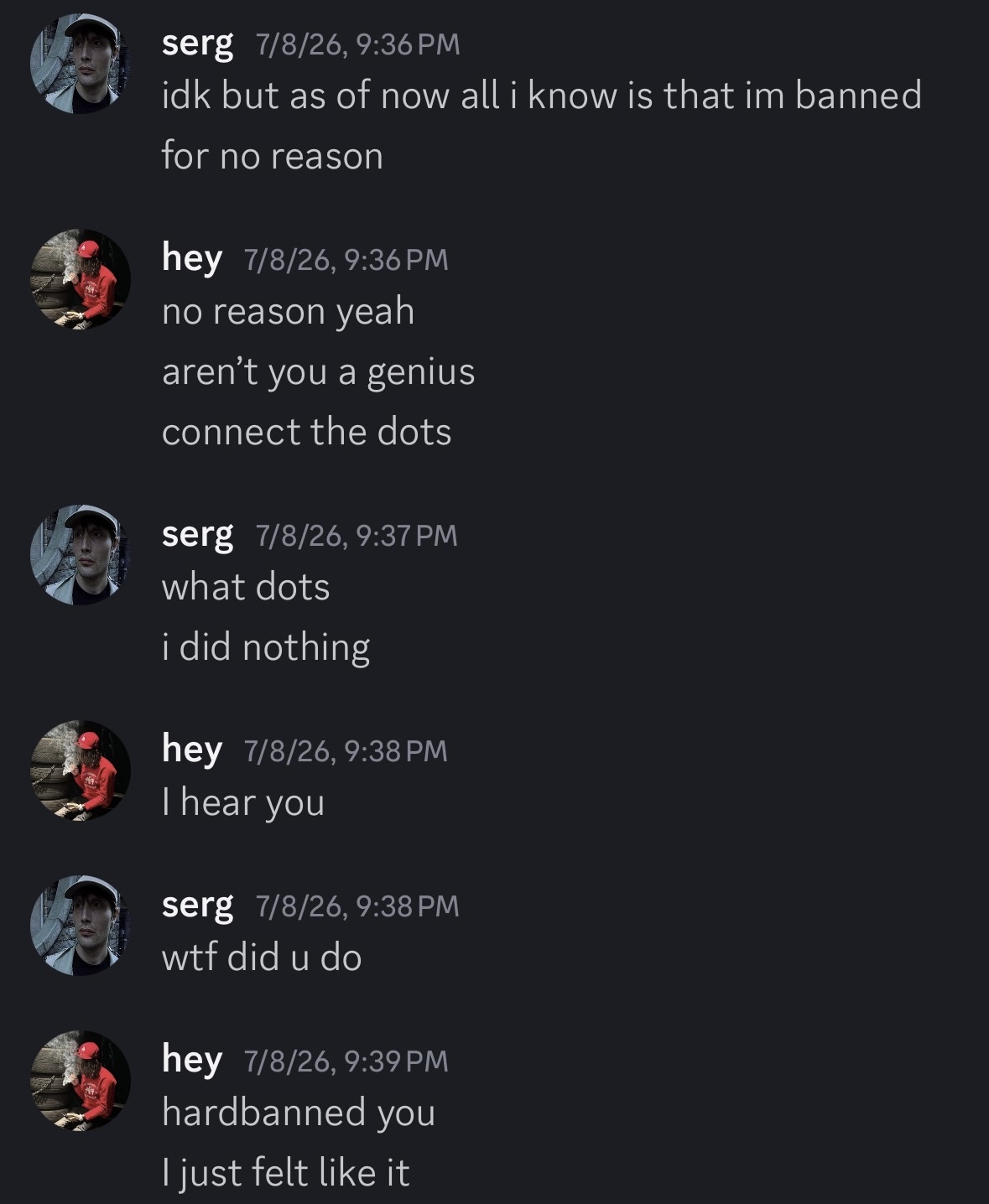The height and width of the screenshot is (1204, 989).
Task: Click the 'hardbanned you' message
Action: (299, 1113)
